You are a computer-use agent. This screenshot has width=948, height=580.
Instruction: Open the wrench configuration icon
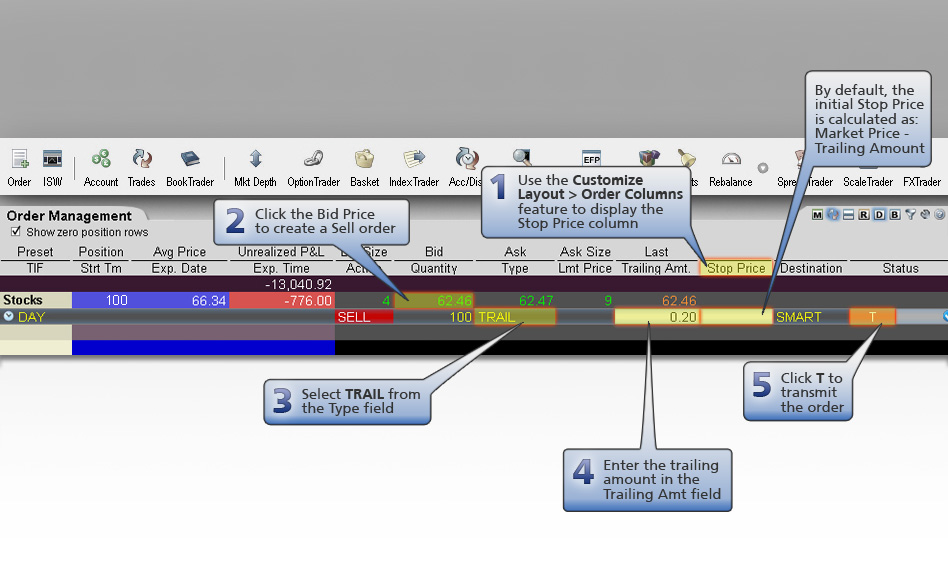click(x=925, y=215)
